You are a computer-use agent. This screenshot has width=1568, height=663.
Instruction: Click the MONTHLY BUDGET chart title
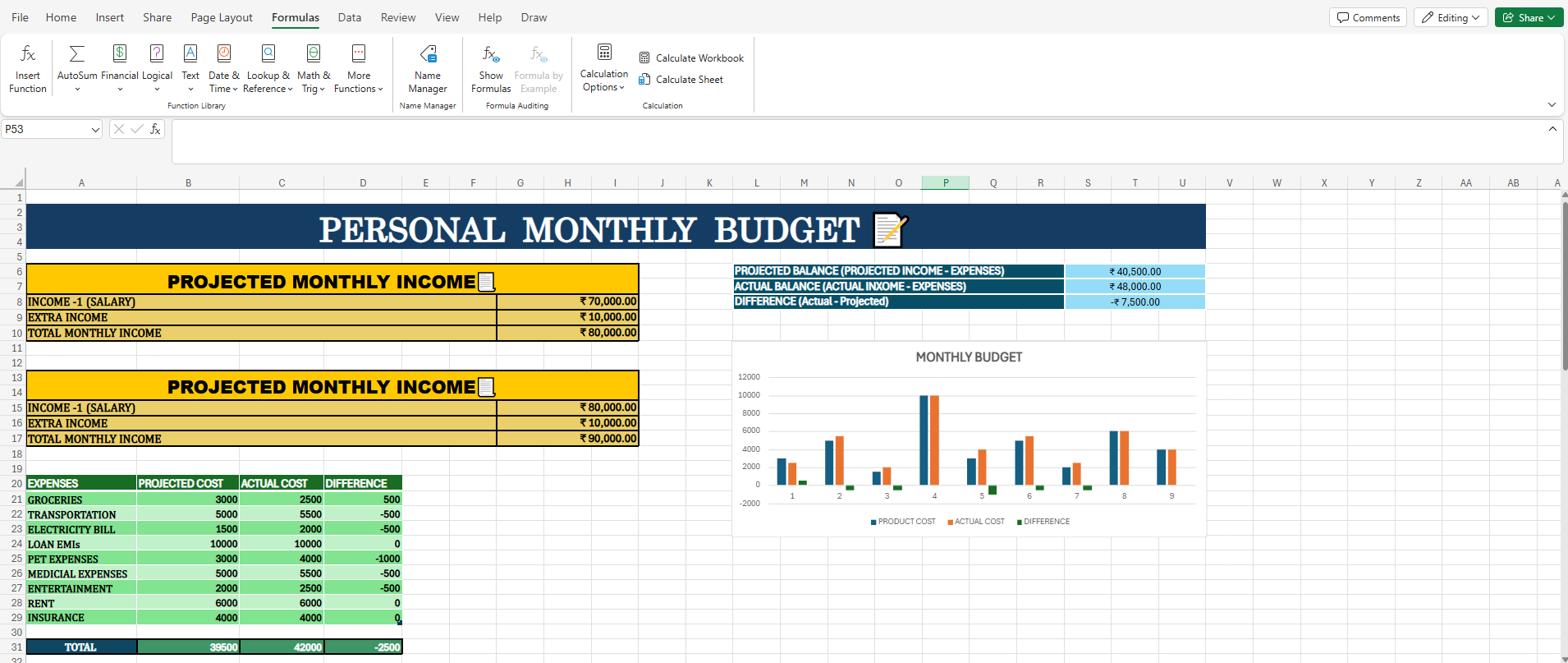(969, 357)
